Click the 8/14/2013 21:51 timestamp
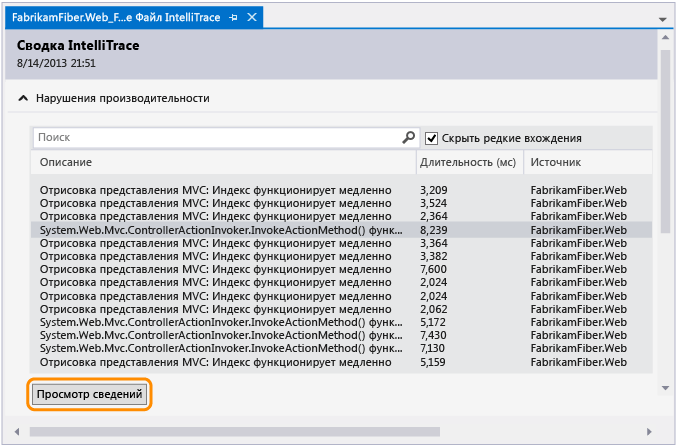This screenshot has width=676, height=445. click(x=56, y=63)
